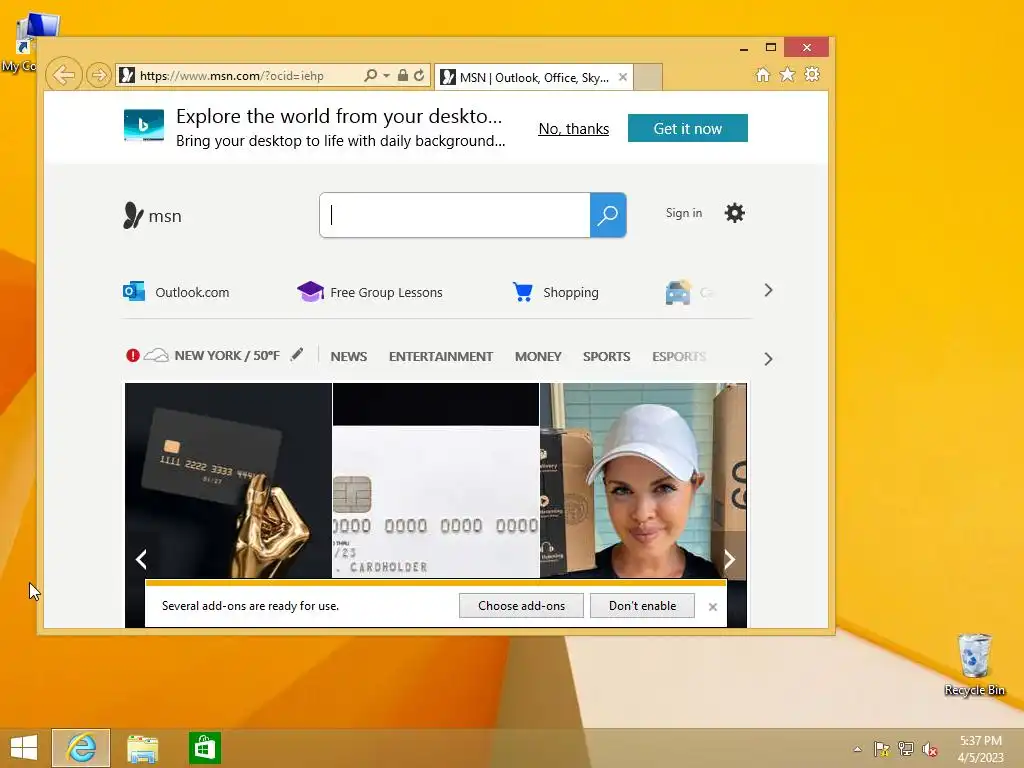Open a new blank tab
1024x768 pixels.
click(648, 77)
